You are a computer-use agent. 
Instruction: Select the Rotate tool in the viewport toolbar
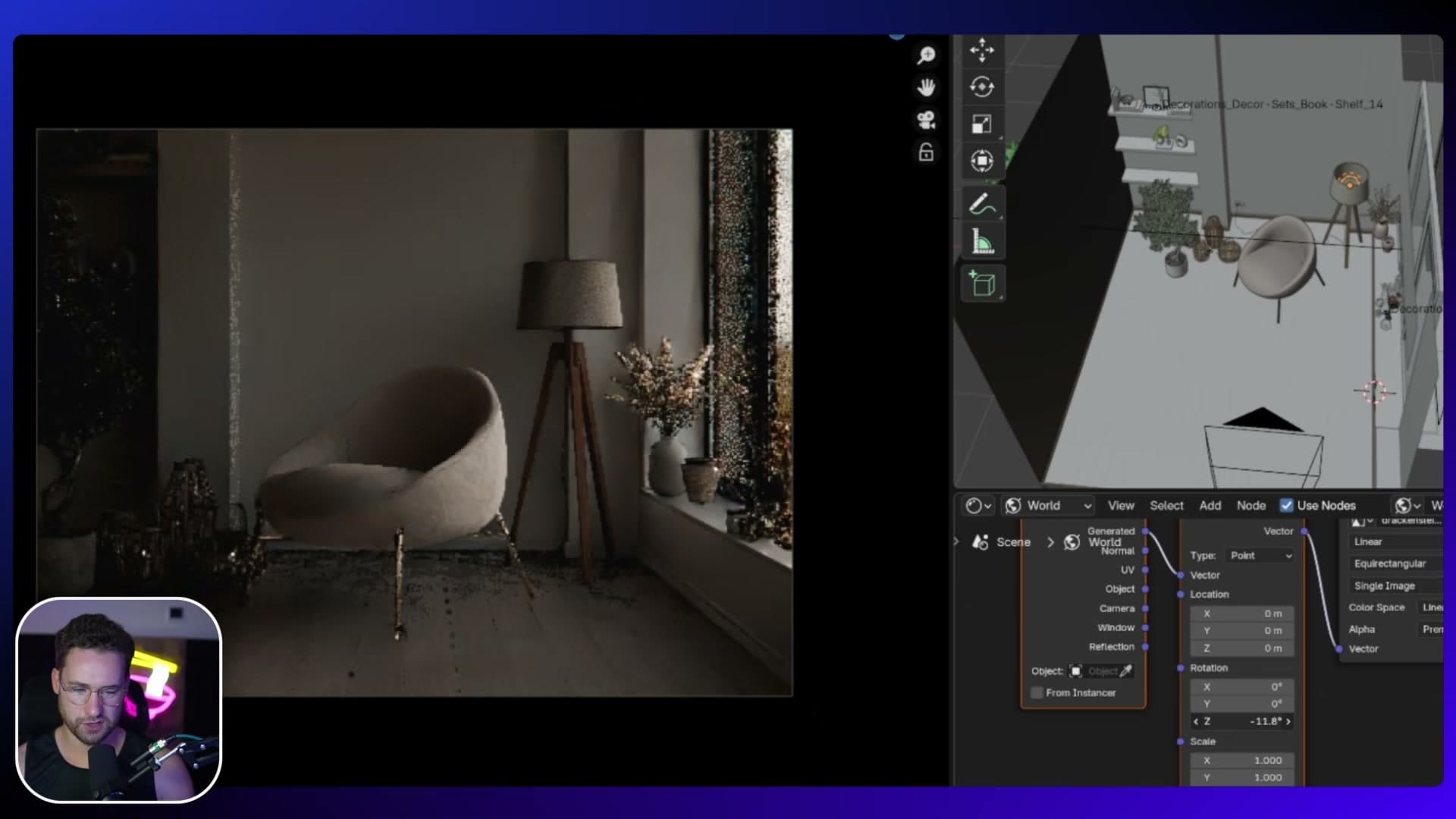(982, 87)
